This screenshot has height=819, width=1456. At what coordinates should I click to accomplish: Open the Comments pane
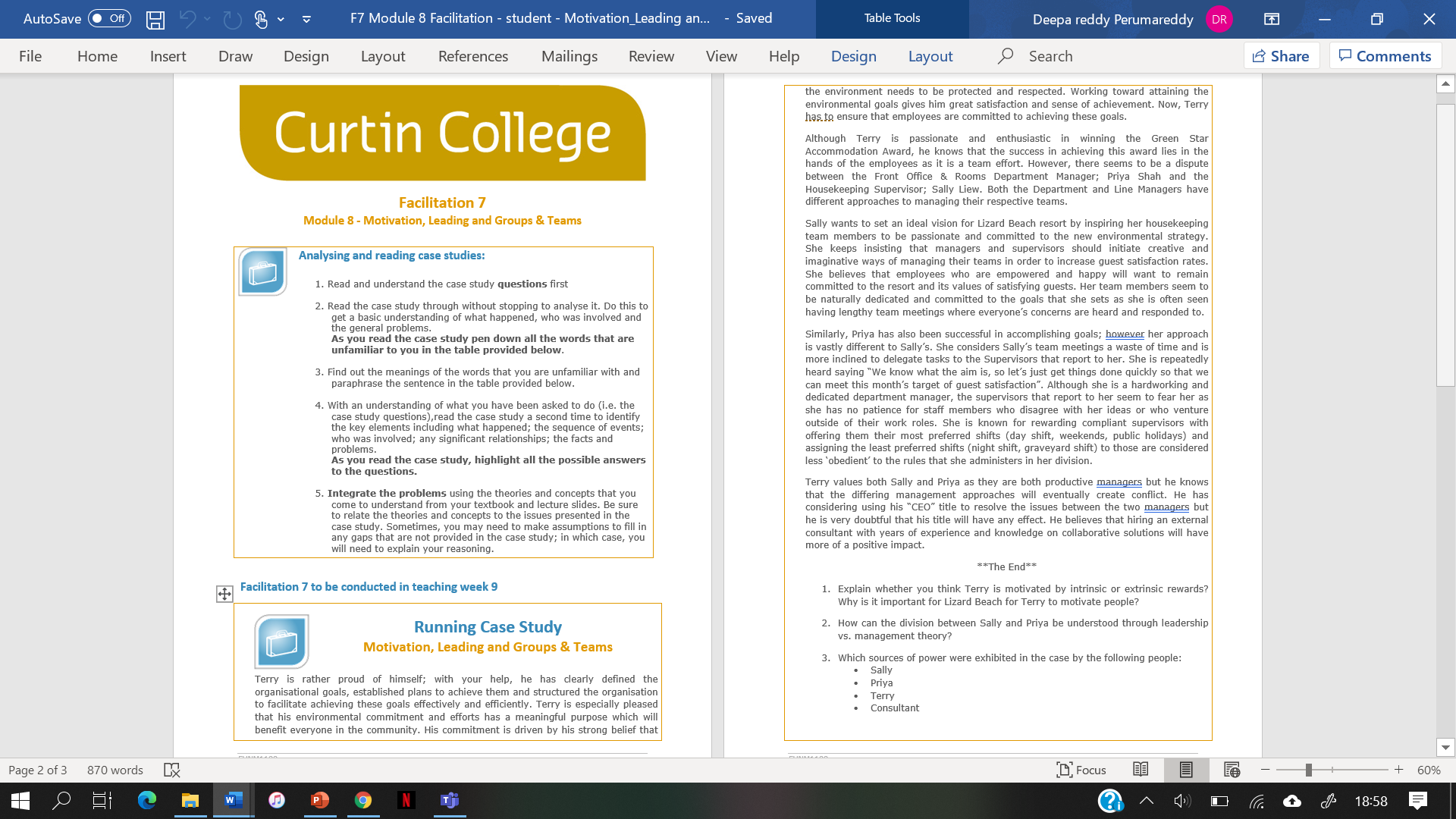[1385, 55]
